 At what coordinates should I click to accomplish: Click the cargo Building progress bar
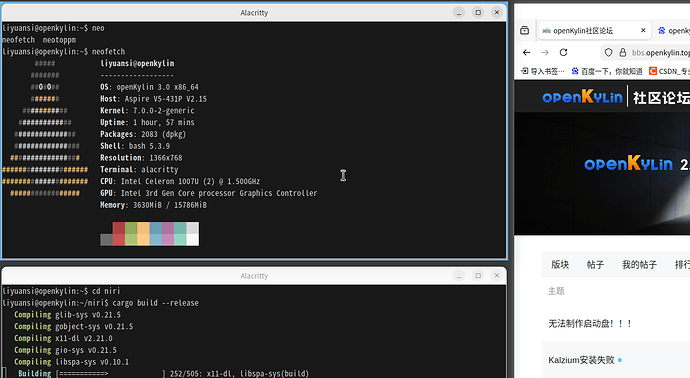(110, 374)
